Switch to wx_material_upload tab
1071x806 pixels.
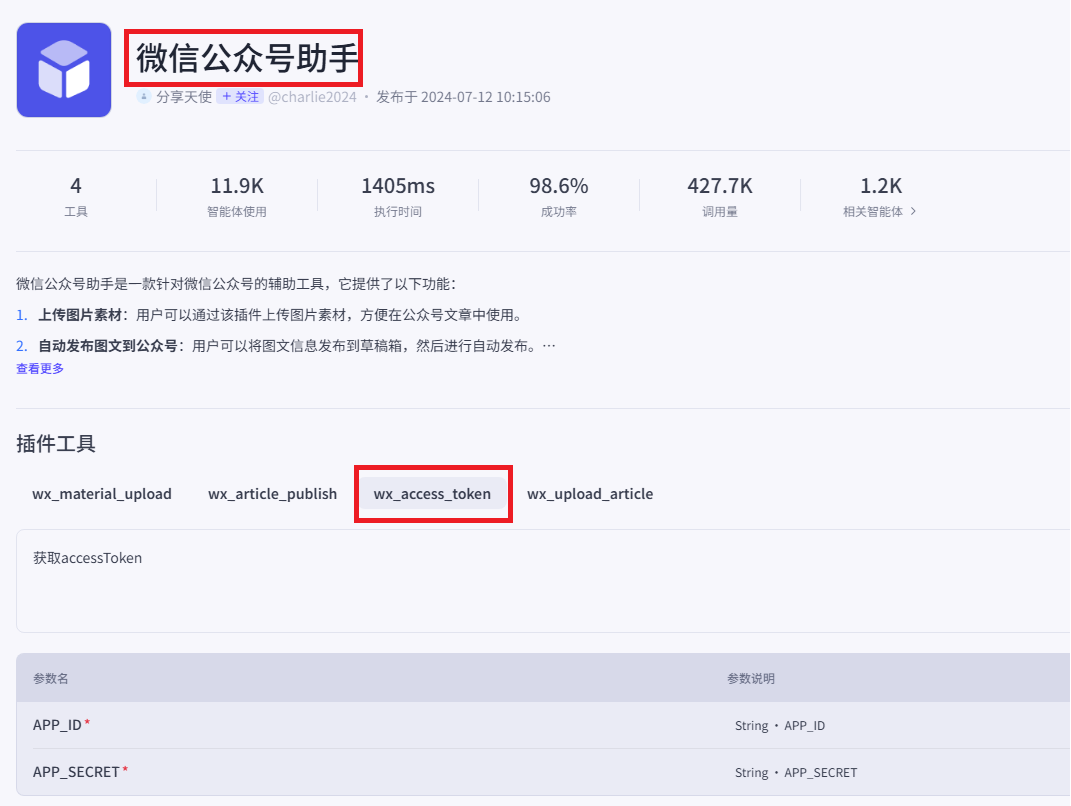pos(102,494)
